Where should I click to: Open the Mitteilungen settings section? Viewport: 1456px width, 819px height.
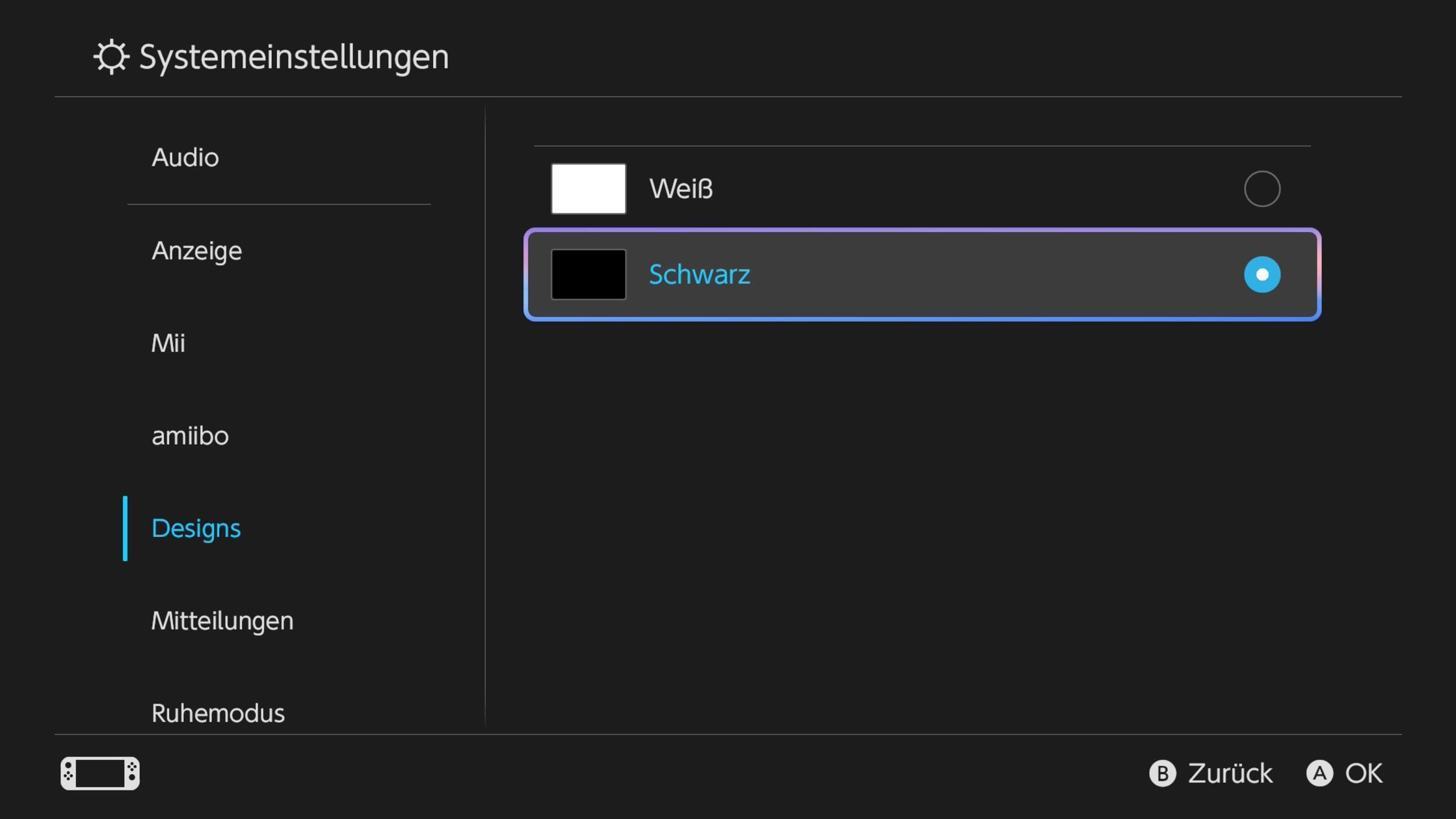[x=222, y=621]
